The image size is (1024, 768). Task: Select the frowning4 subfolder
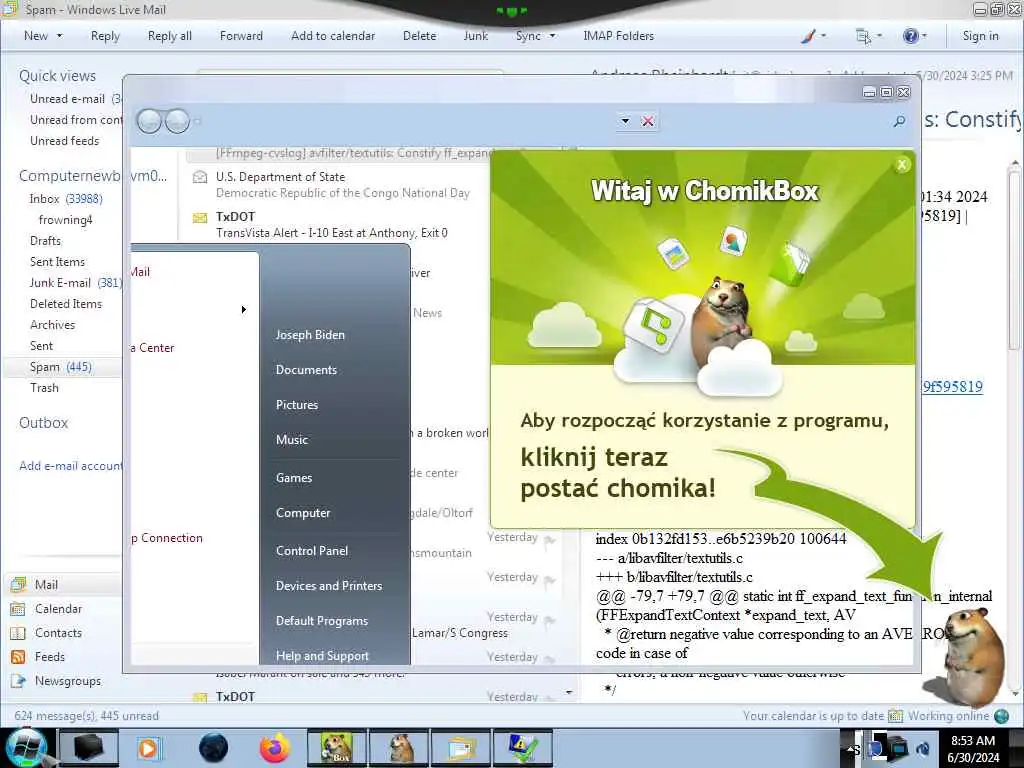coord(65,220)
